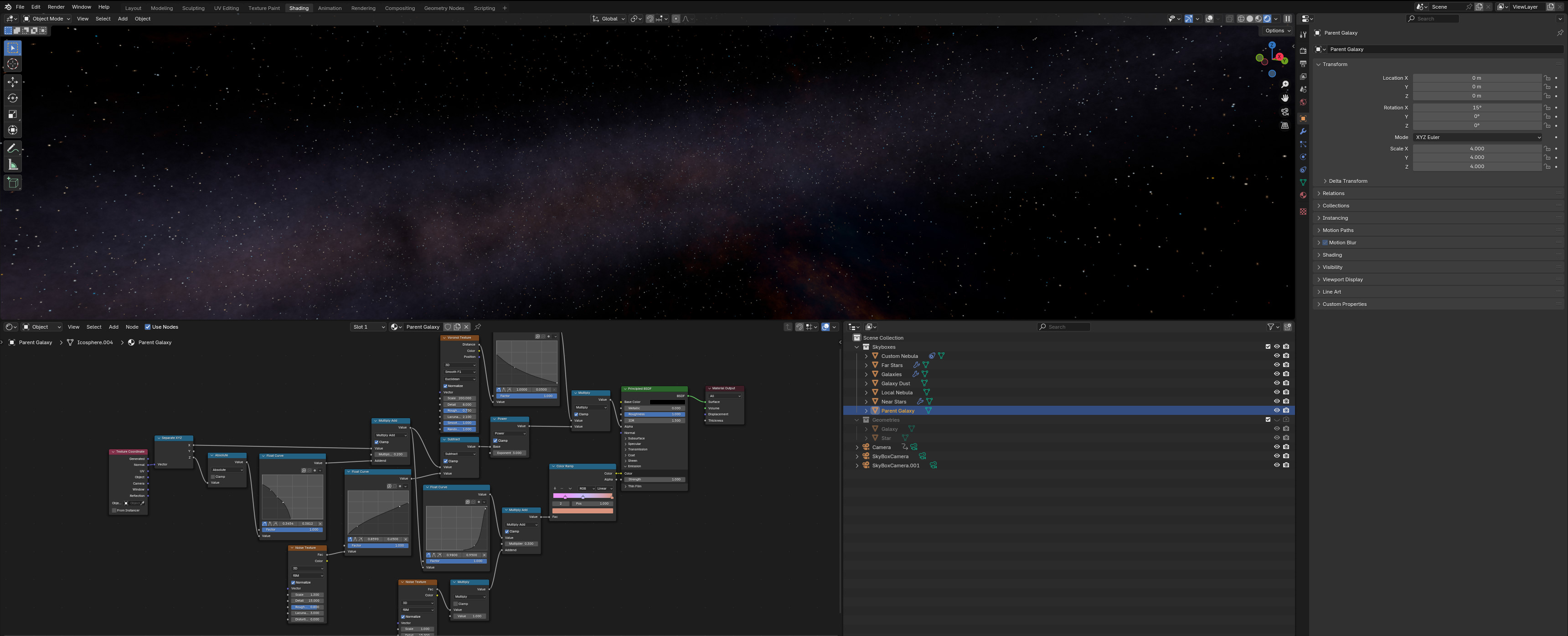This screenshot has width=1568, height=636.
Task: Activate the 3D Cursor tool
Action: click(13, 64)
